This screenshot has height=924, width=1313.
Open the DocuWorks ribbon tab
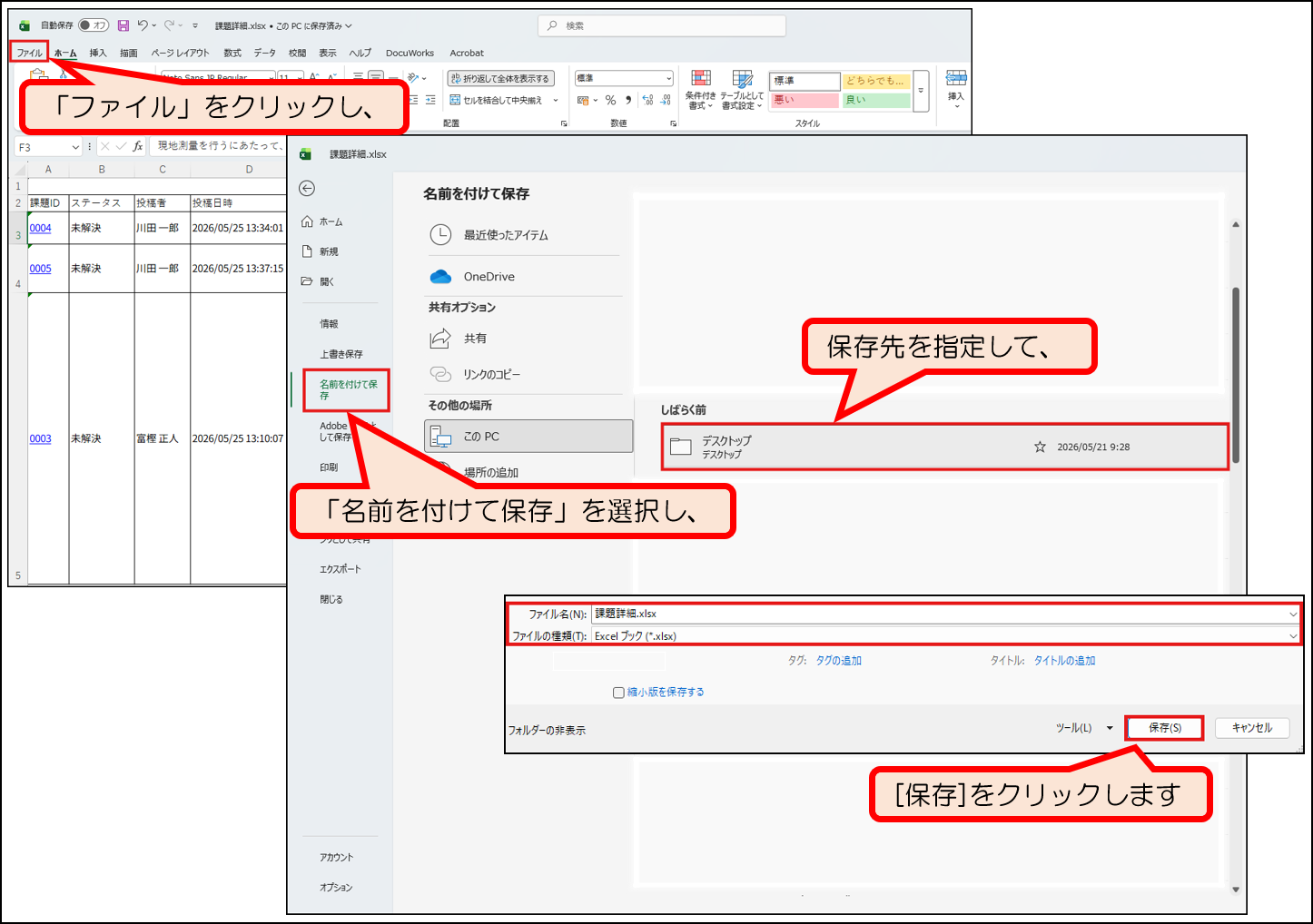coord(410,53)
